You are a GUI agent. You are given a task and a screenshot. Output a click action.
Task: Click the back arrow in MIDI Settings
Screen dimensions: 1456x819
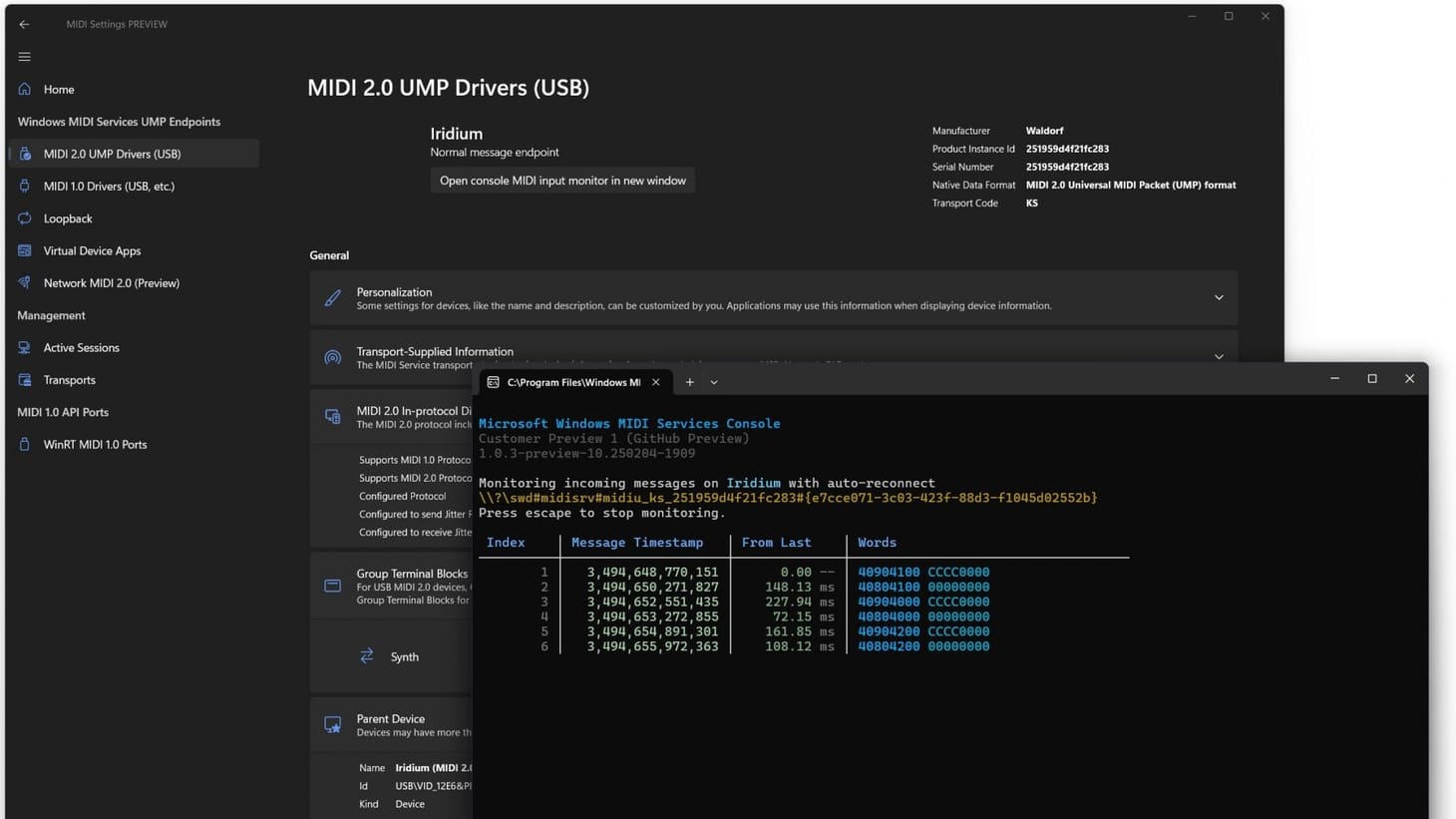24,24
